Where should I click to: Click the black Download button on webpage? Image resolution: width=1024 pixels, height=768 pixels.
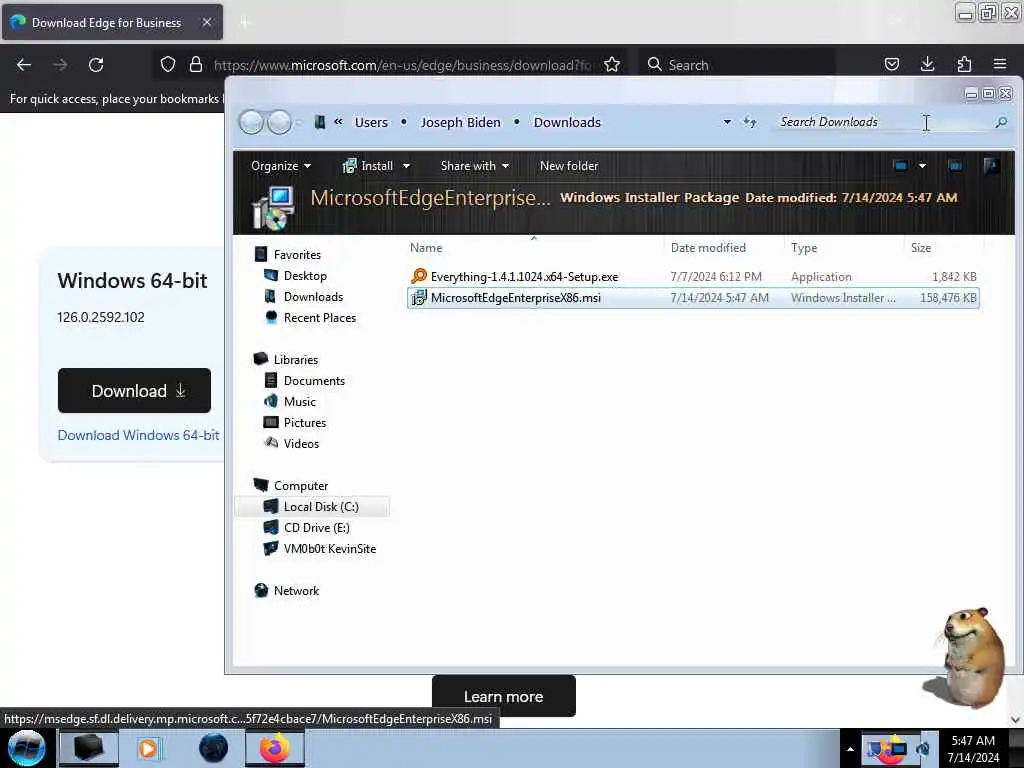pos(135,391)
